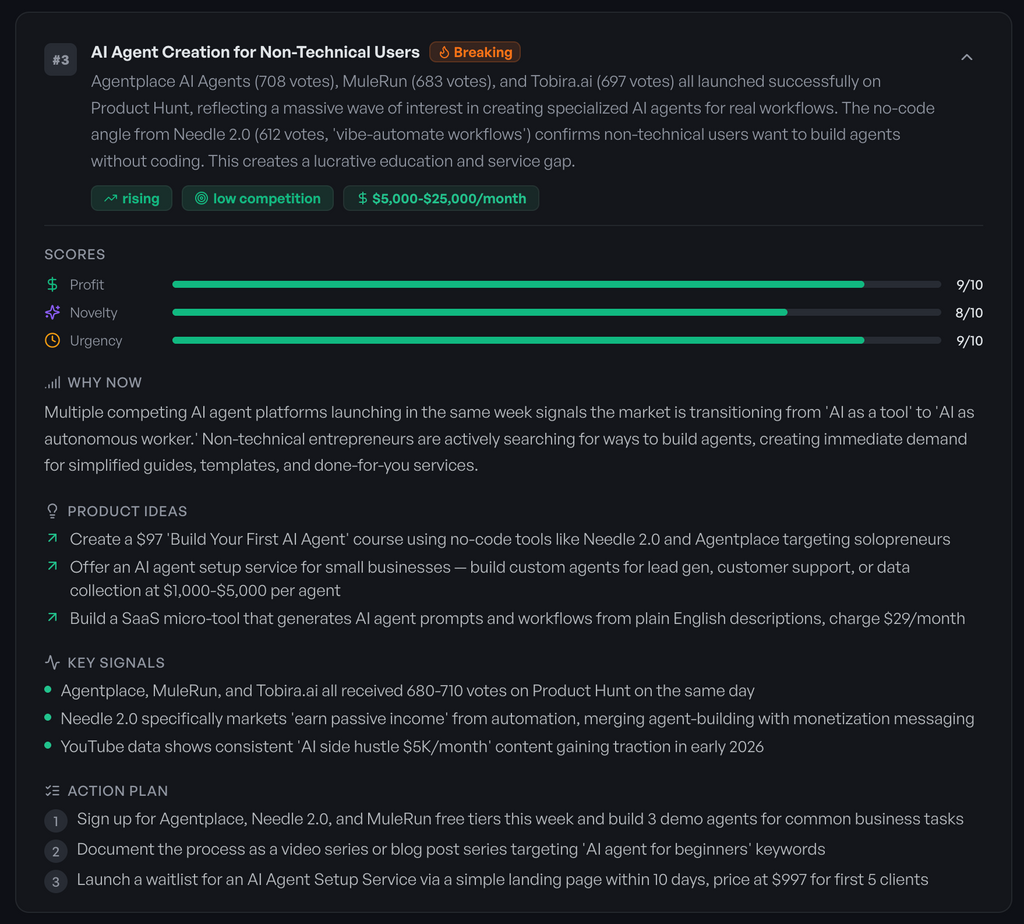Image resolution: width=1024 pixels, height=924 pixels.
Task: Click the signal about 680-710 Product Hunt votes
Action: pyautogui.click(x=408, y=691)
